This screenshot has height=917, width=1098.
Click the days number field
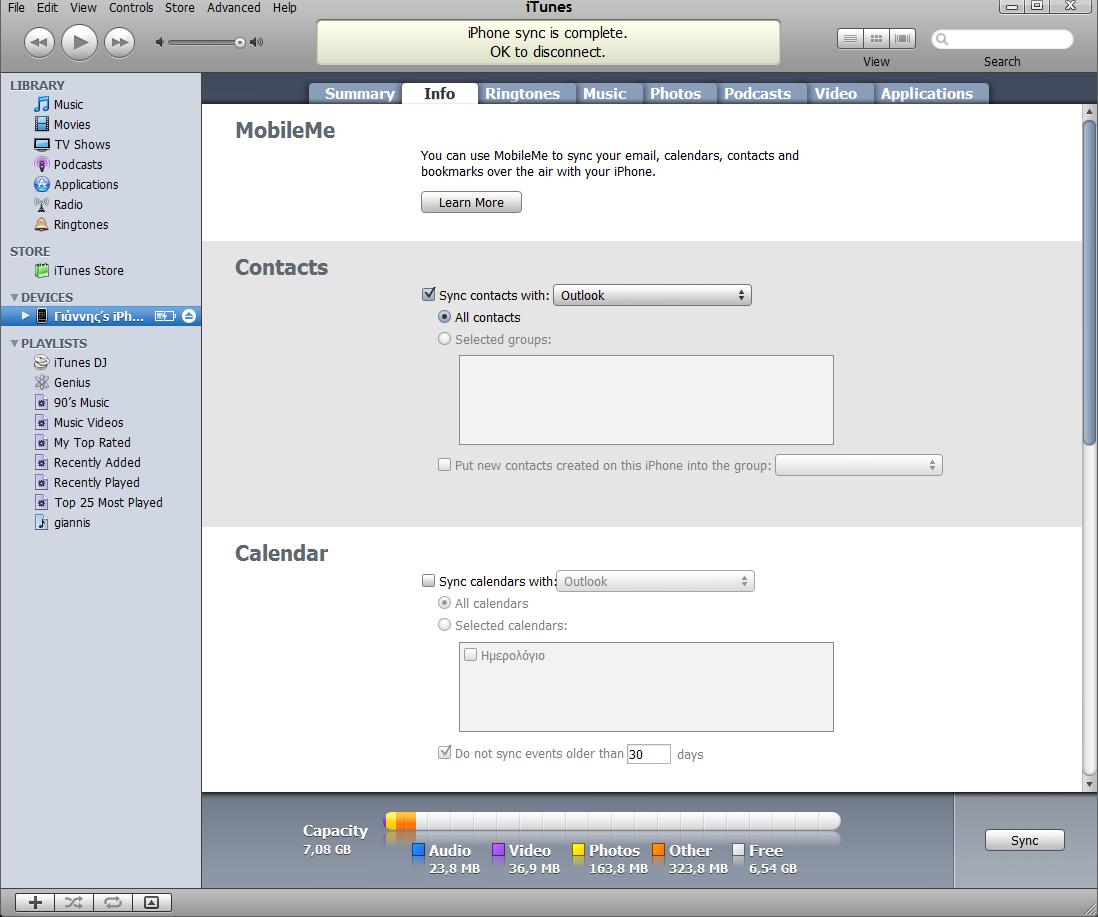[648, 754]
